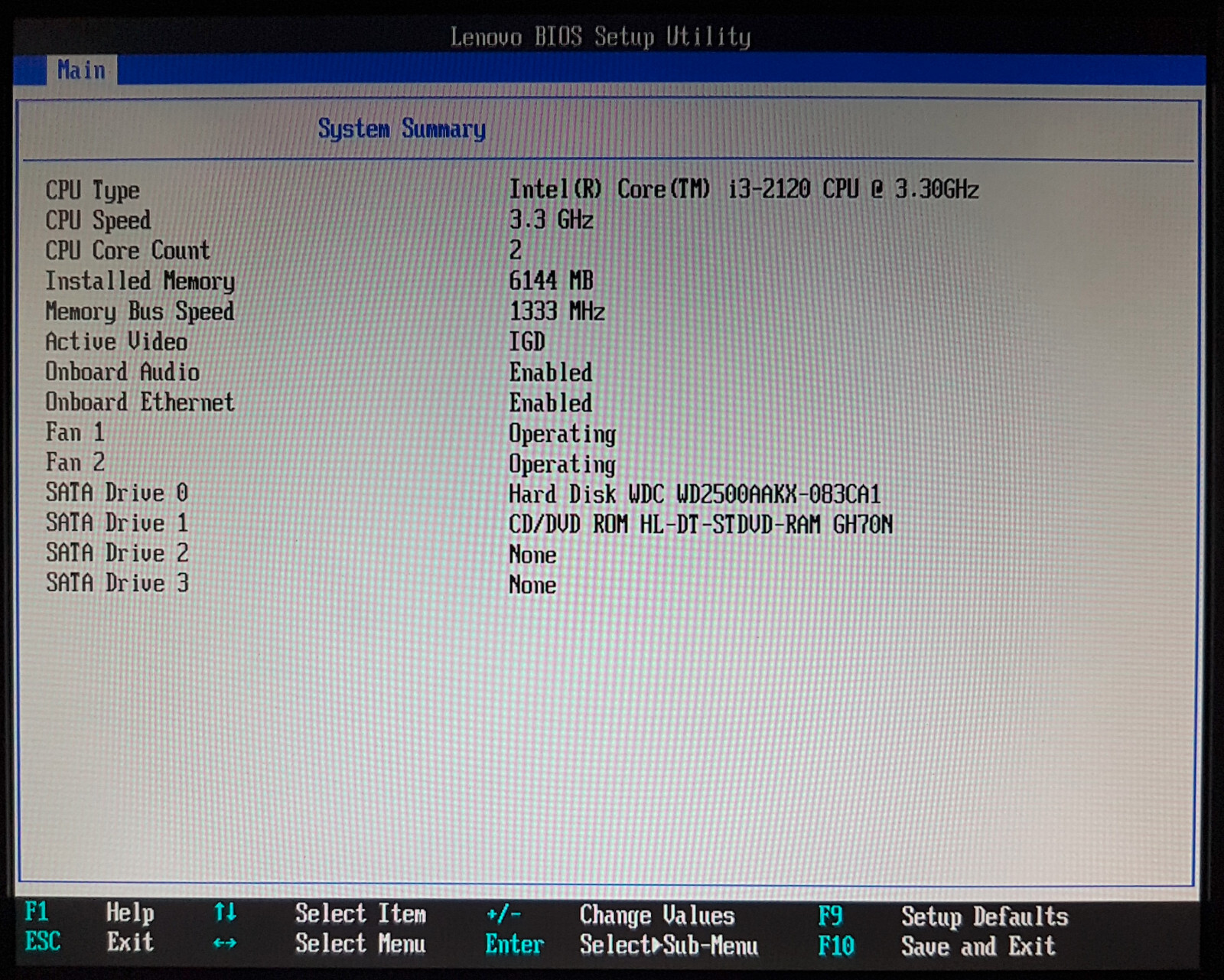Click the 3.3 GHz value
This screenshot has width=1224, height=980.
click(x=551, y=220)
